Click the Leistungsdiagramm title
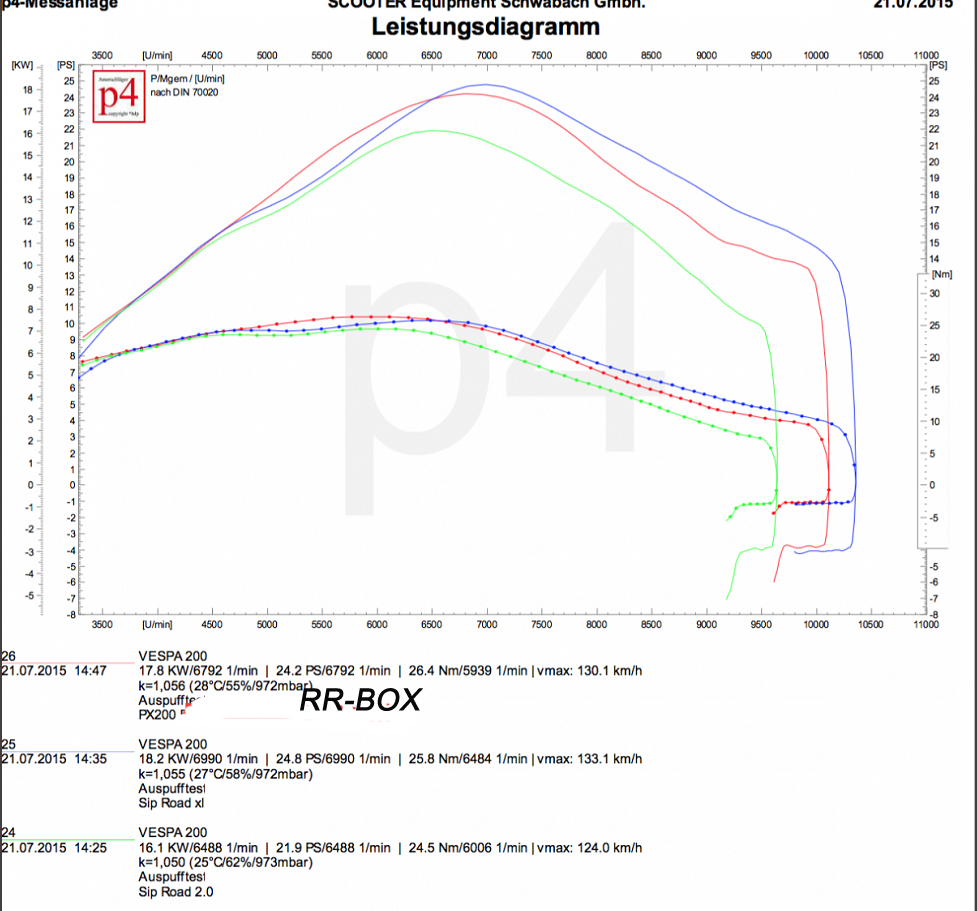Image resolution: width=977 pixels, height=911 pixels. pos(487,26)
